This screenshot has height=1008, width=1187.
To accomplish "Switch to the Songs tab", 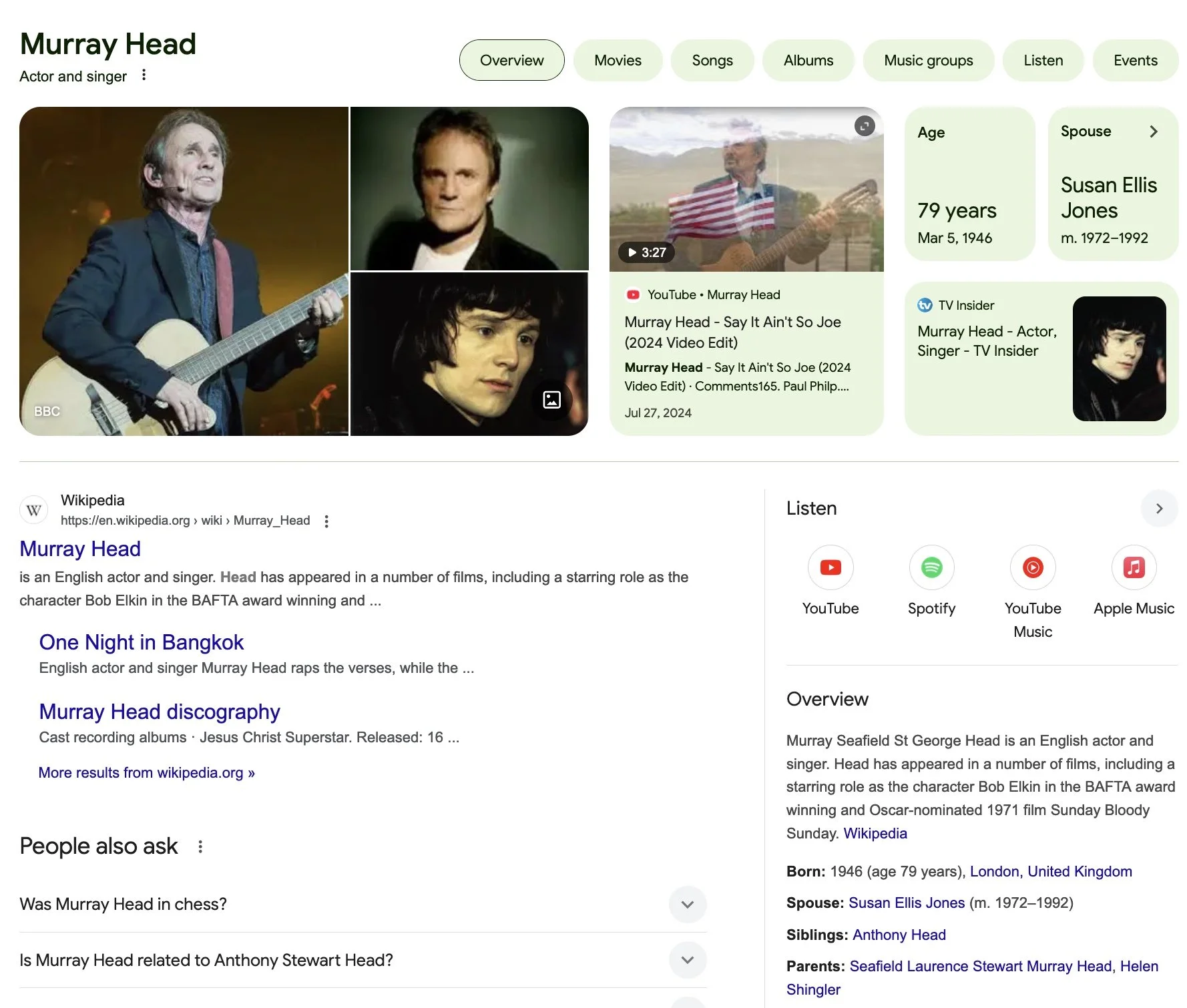I will (x=712, y=60).
